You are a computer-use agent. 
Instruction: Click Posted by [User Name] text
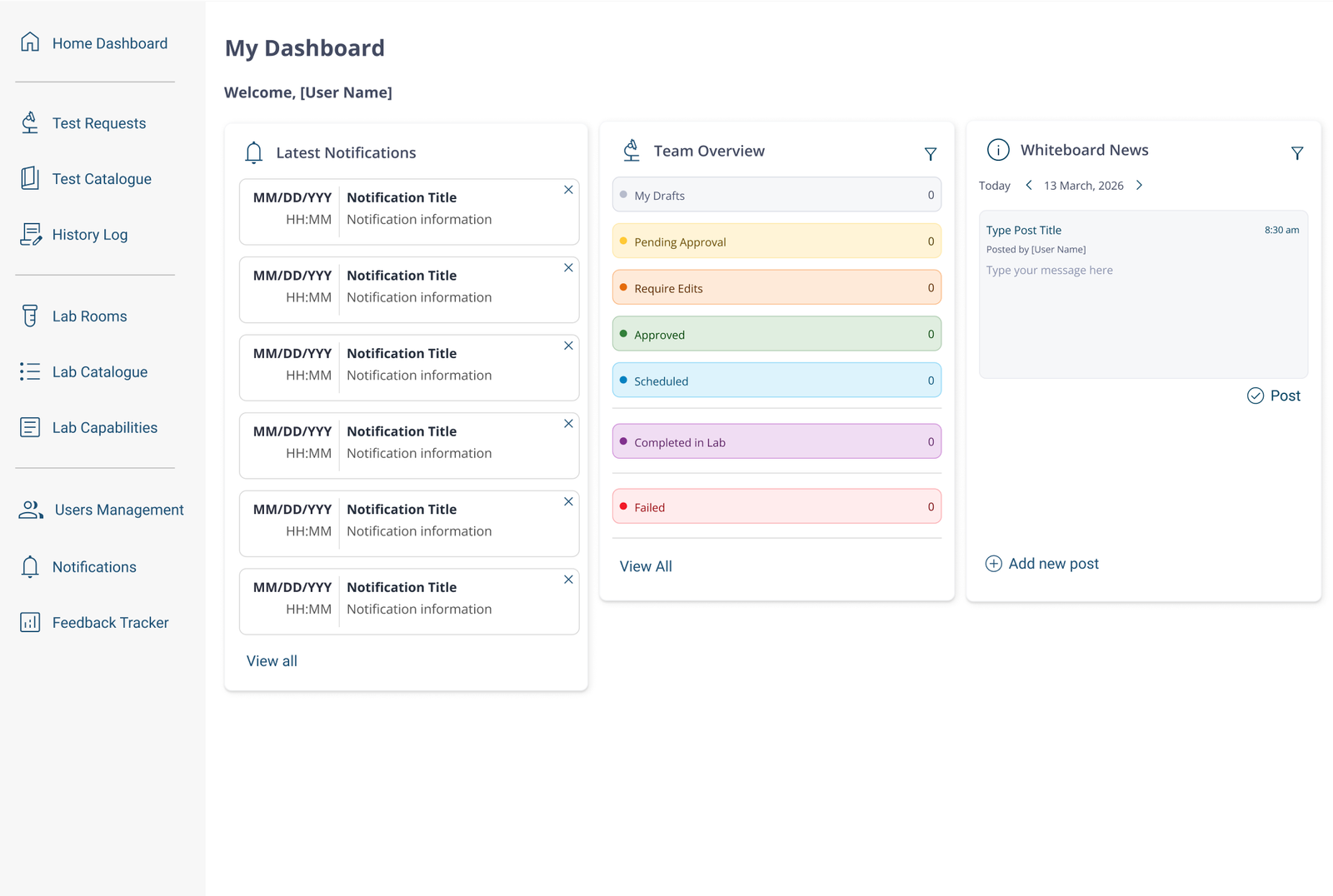(1036, 249)
